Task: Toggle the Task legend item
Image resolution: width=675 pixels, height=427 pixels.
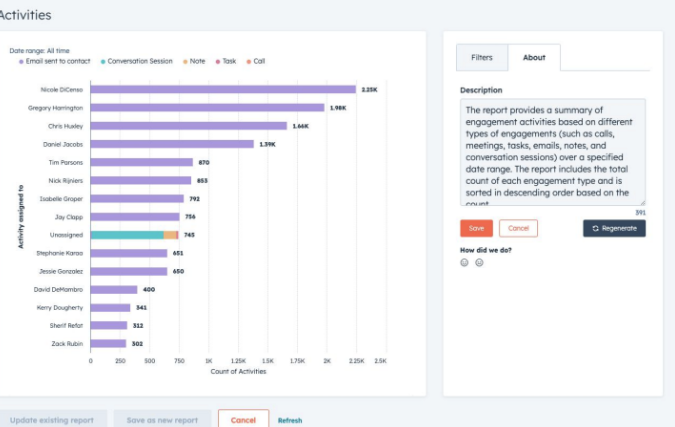Action: (226, 62)
